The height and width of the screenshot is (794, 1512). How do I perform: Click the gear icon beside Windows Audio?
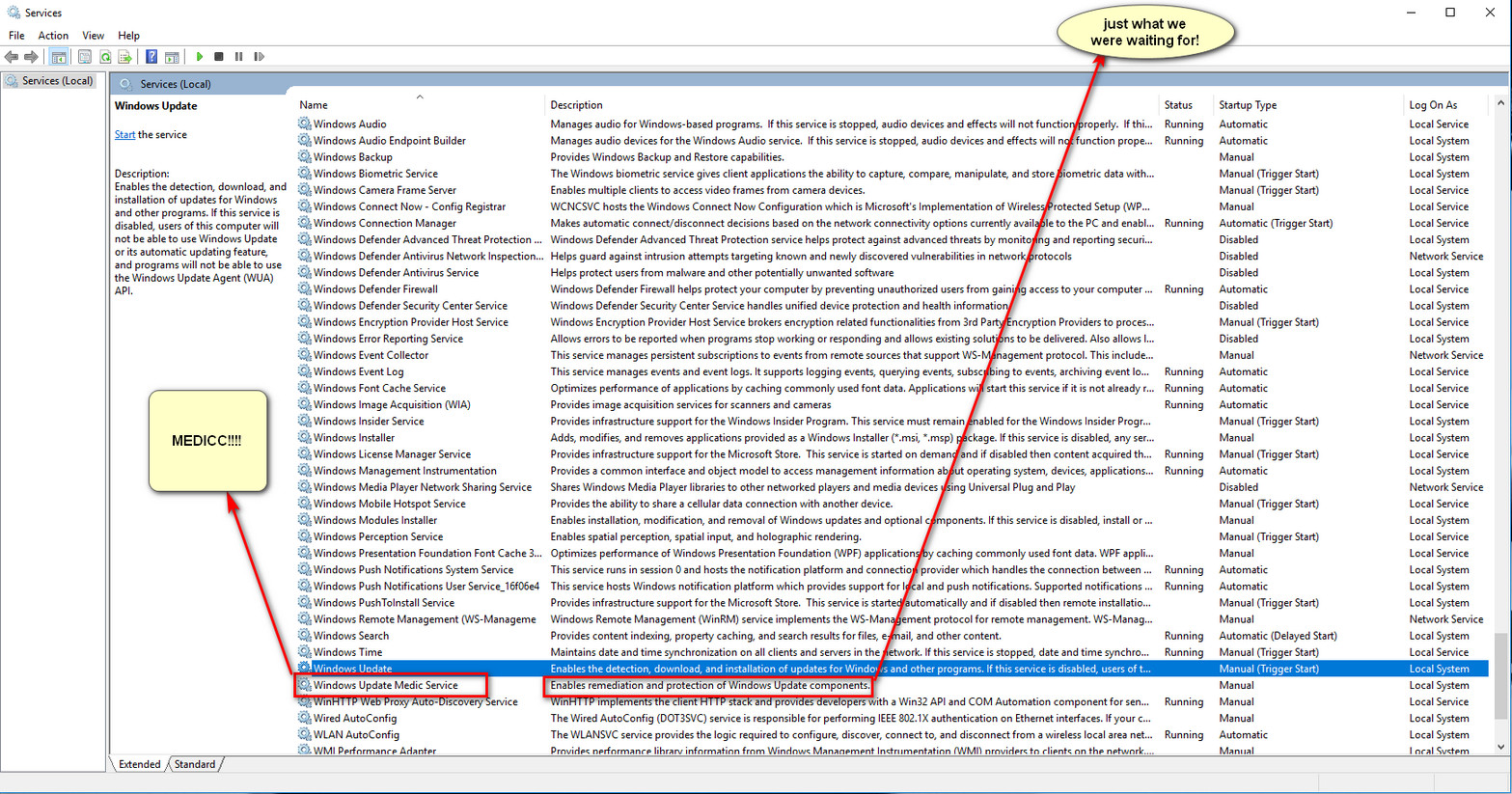(304, 123)
